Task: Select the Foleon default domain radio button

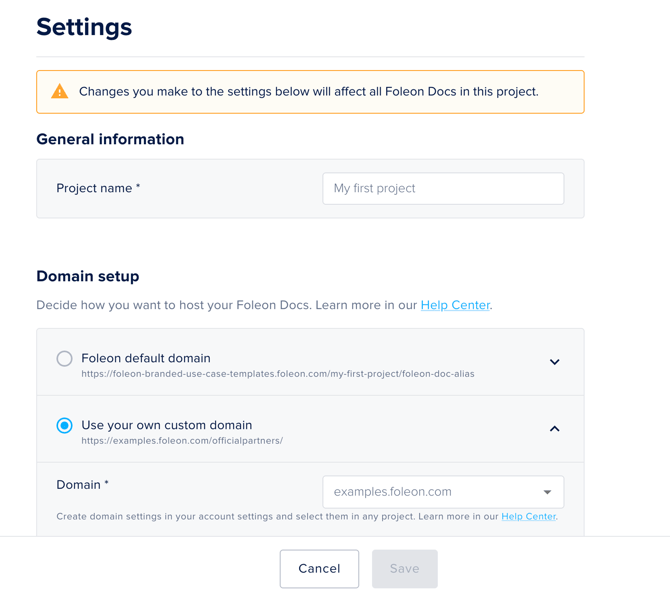Action: [64, 358]
